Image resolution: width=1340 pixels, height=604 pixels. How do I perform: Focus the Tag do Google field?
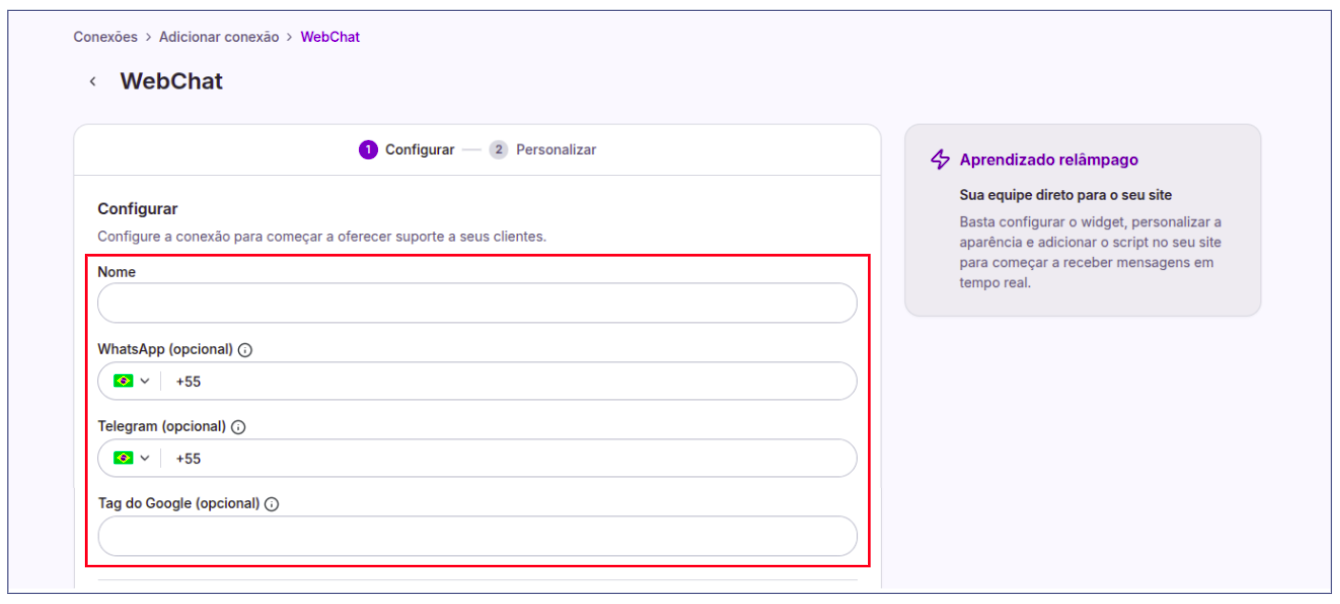(x=477, y=536)
